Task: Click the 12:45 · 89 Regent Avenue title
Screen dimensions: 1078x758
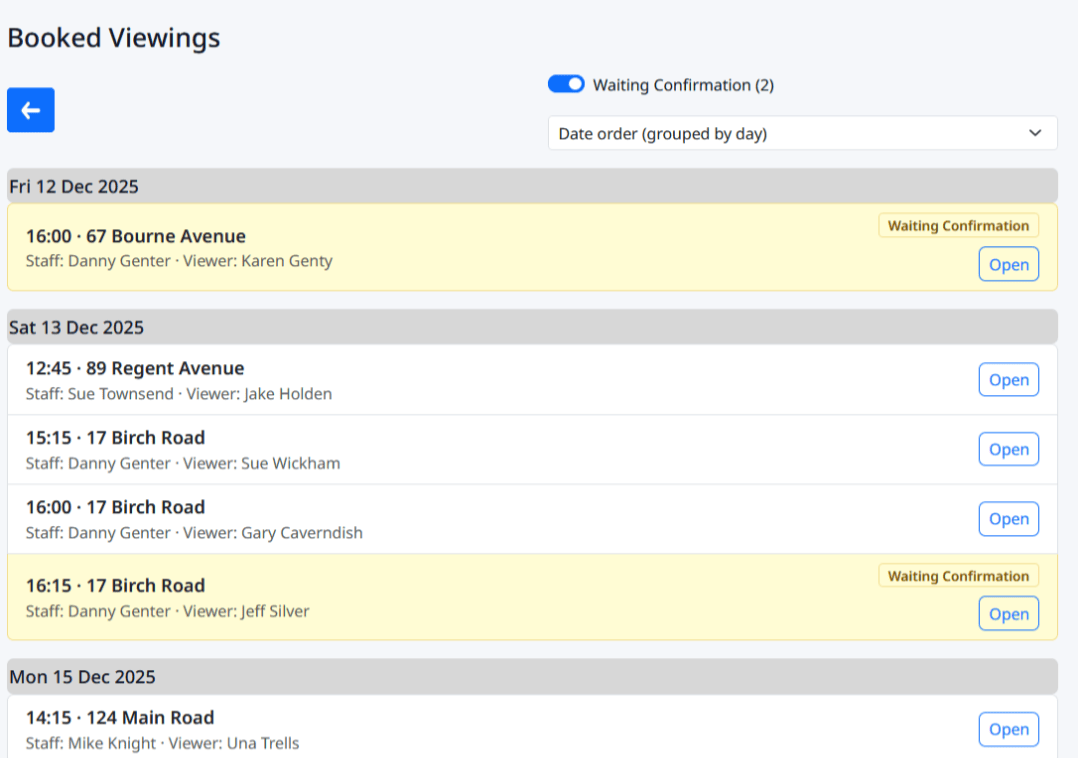Action: [x=135, y=368]
